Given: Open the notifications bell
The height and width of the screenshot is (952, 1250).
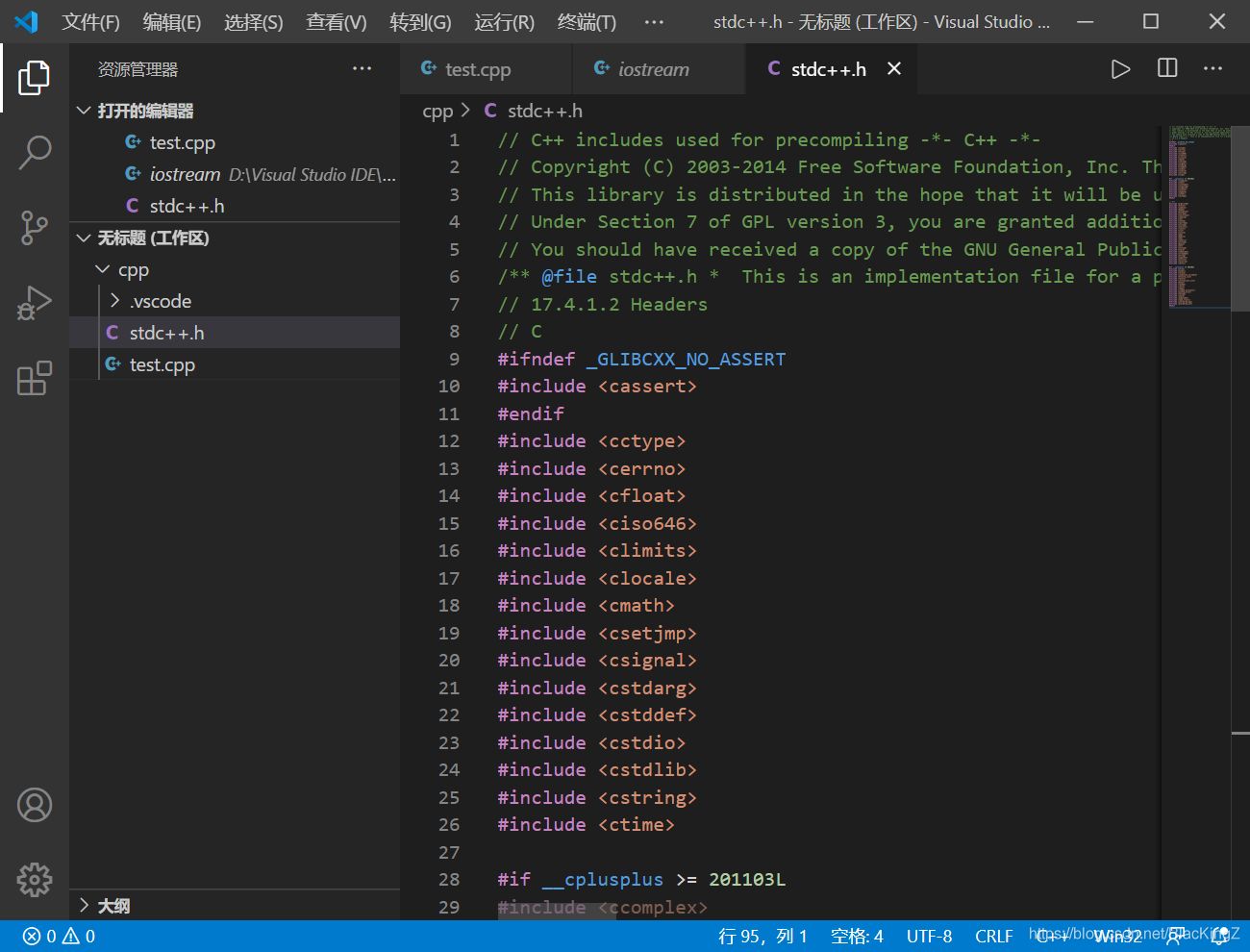Looking at the screenshot, I should point(1219,935).
